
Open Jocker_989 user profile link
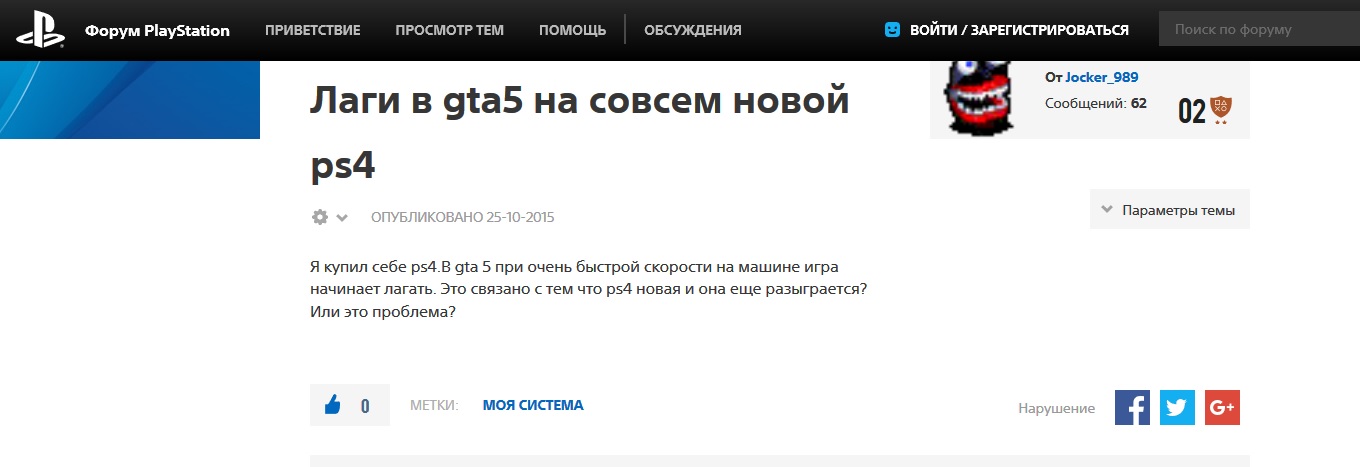1101,77
